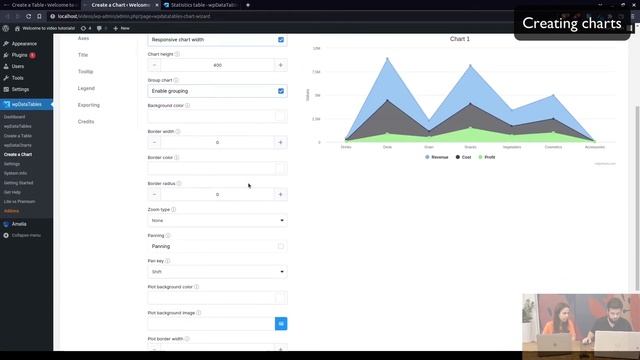Image resolution: width=640 pixels, height=360 pixels.
Task: Show Chart height info tooltip icon
Action: pos(177,54)
